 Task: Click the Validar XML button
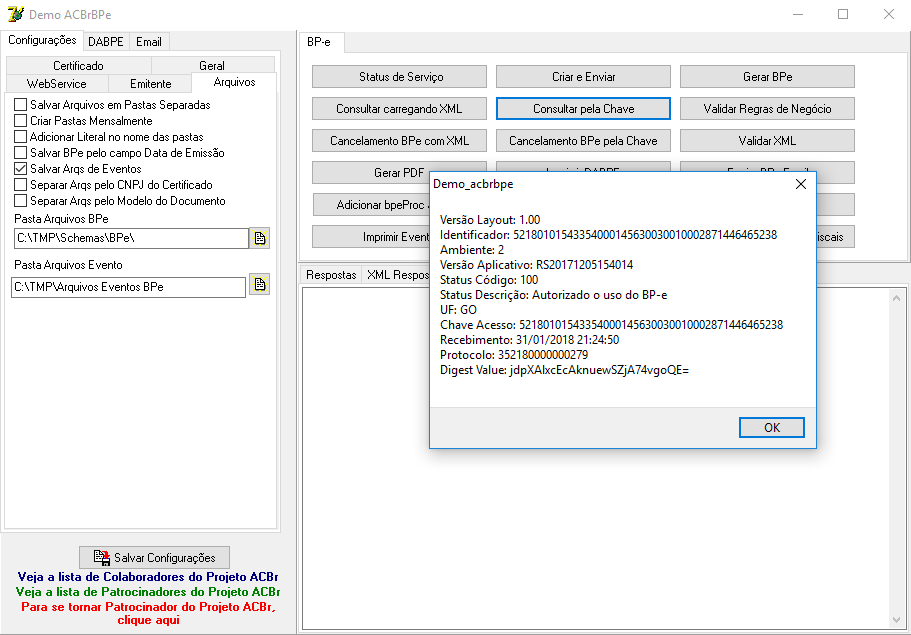[x=767, y=141]
